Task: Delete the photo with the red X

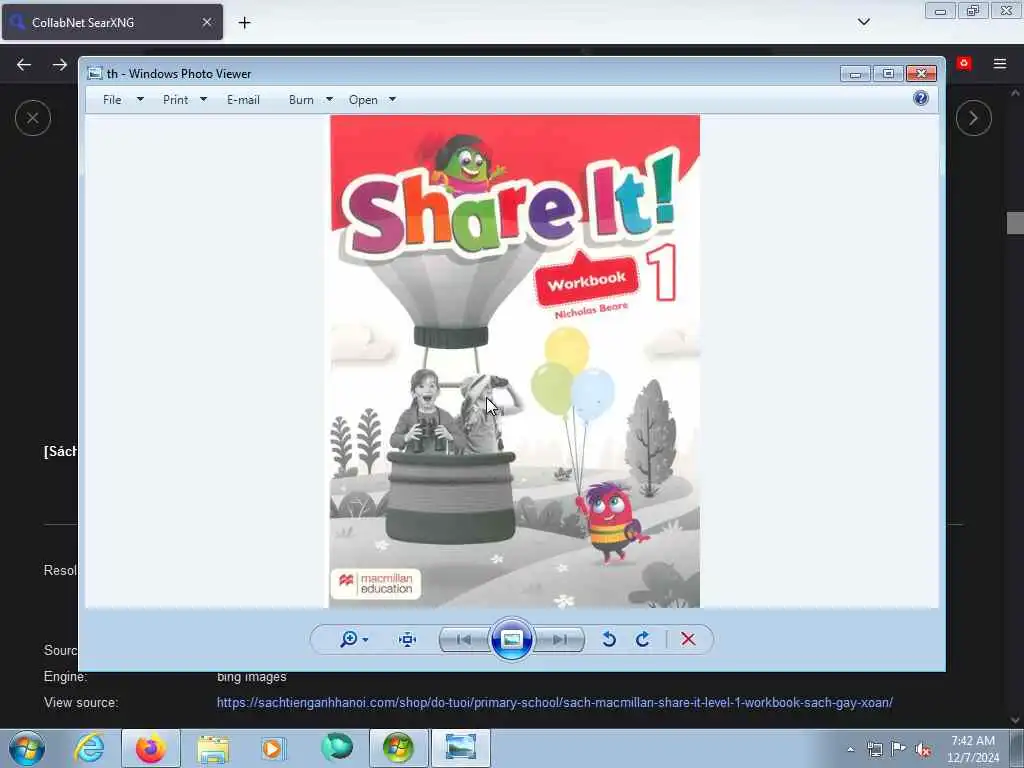Action: 688,639
